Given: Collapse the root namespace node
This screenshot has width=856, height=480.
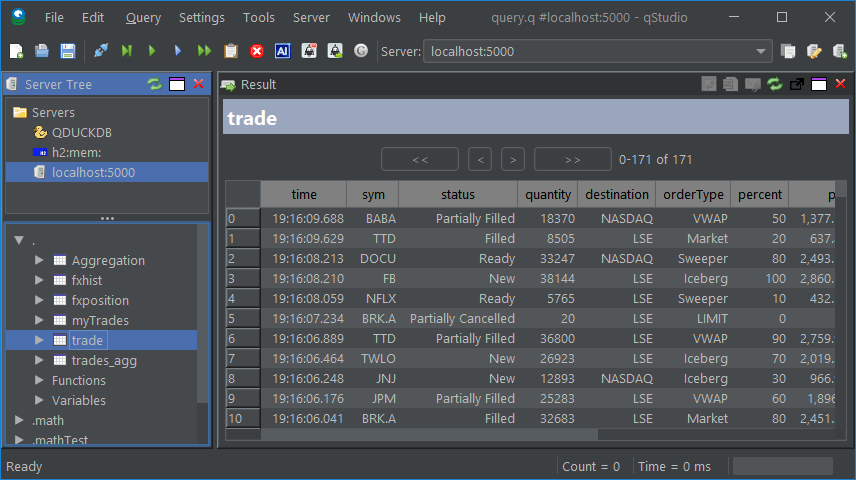Looking at the screenshot, I should point(19,240).
